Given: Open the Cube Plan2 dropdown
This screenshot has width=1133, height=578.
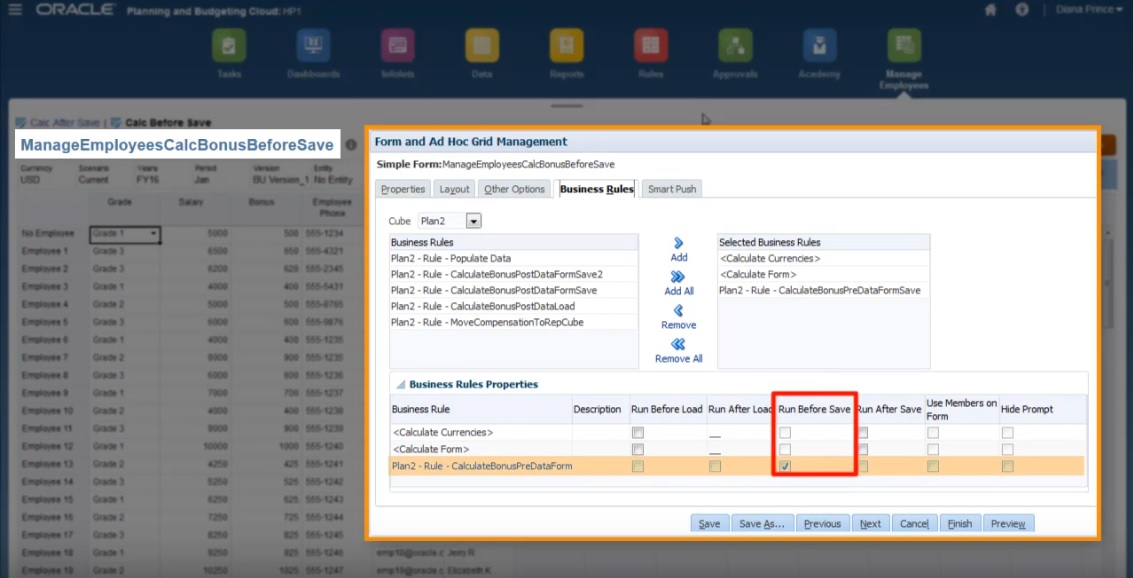Looking at the screenshot, I should click(x=474, y=220).
